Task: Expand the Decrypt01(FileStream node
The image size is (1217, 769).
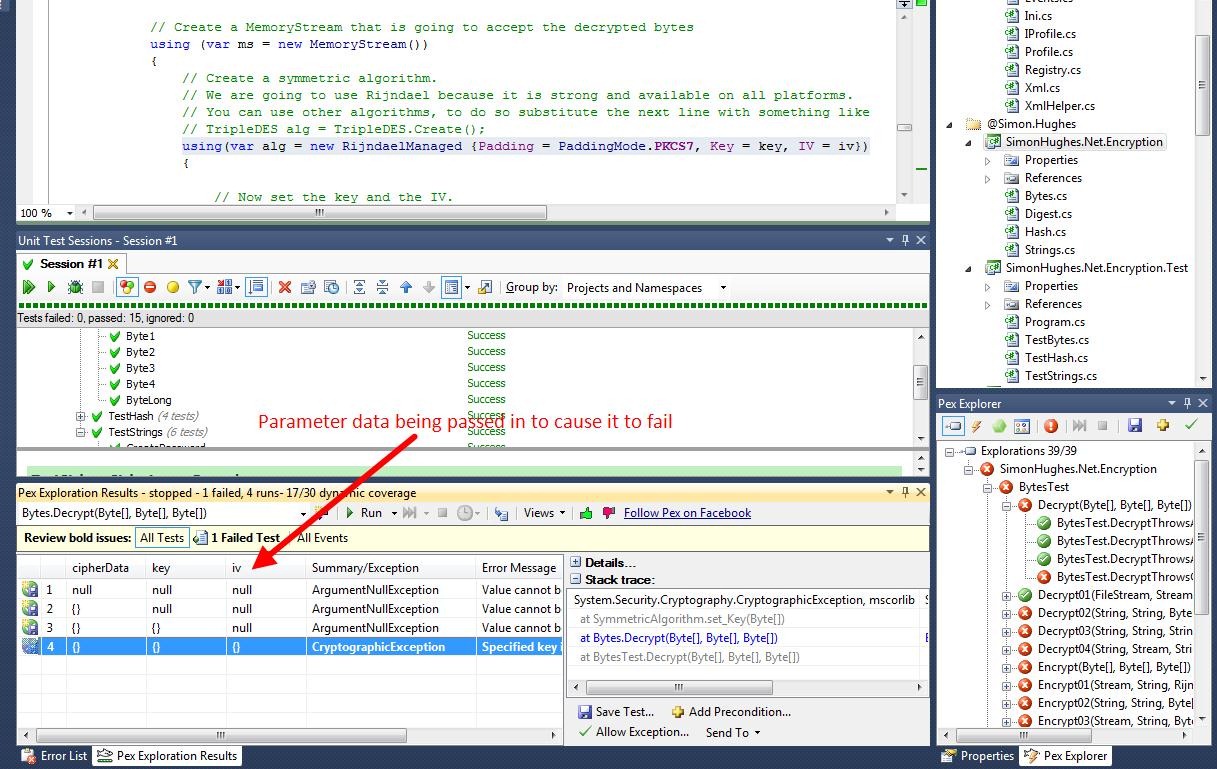Action: tap(1008, 595)
